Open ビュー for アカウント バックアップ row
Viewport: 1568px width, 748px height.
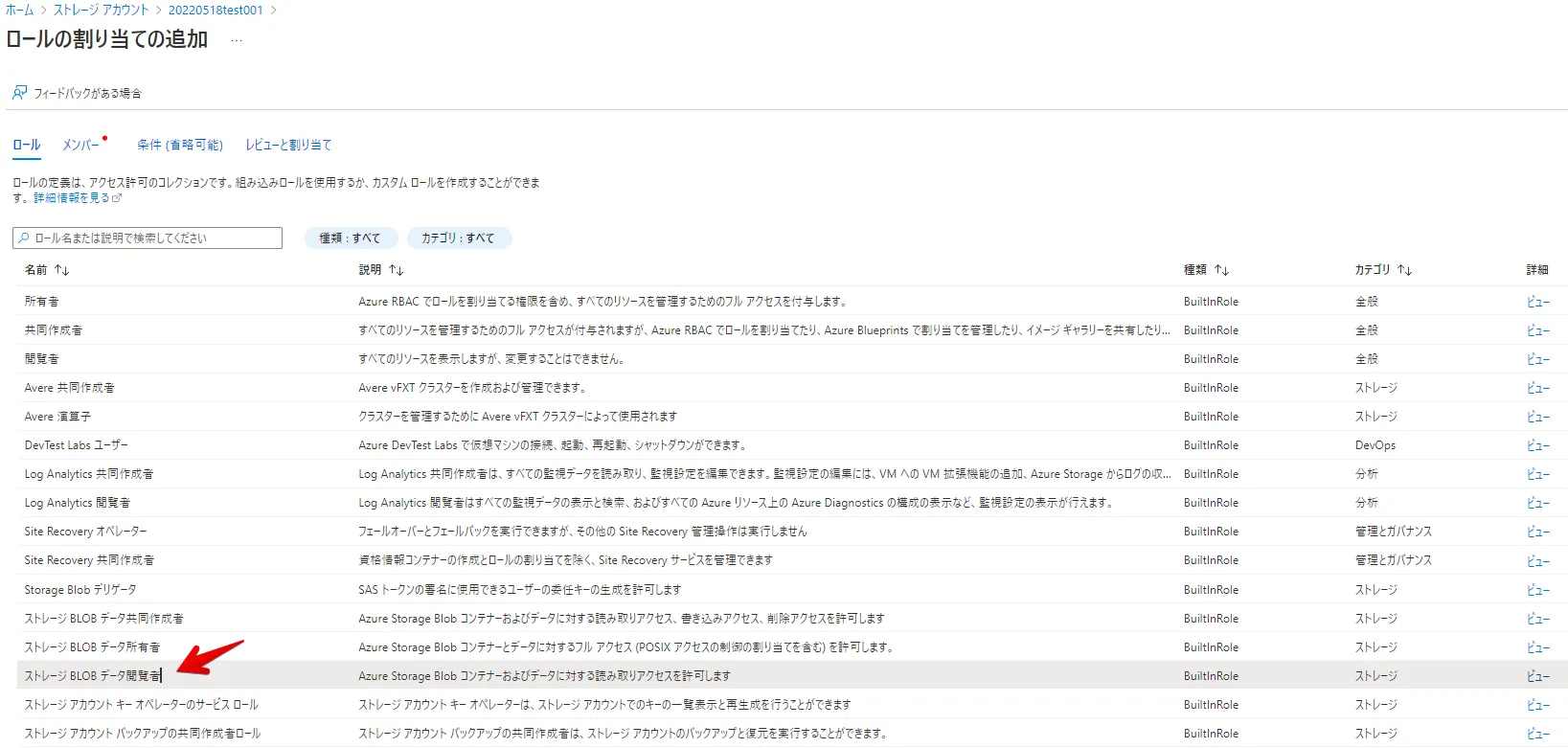(x=1537, y=733)
